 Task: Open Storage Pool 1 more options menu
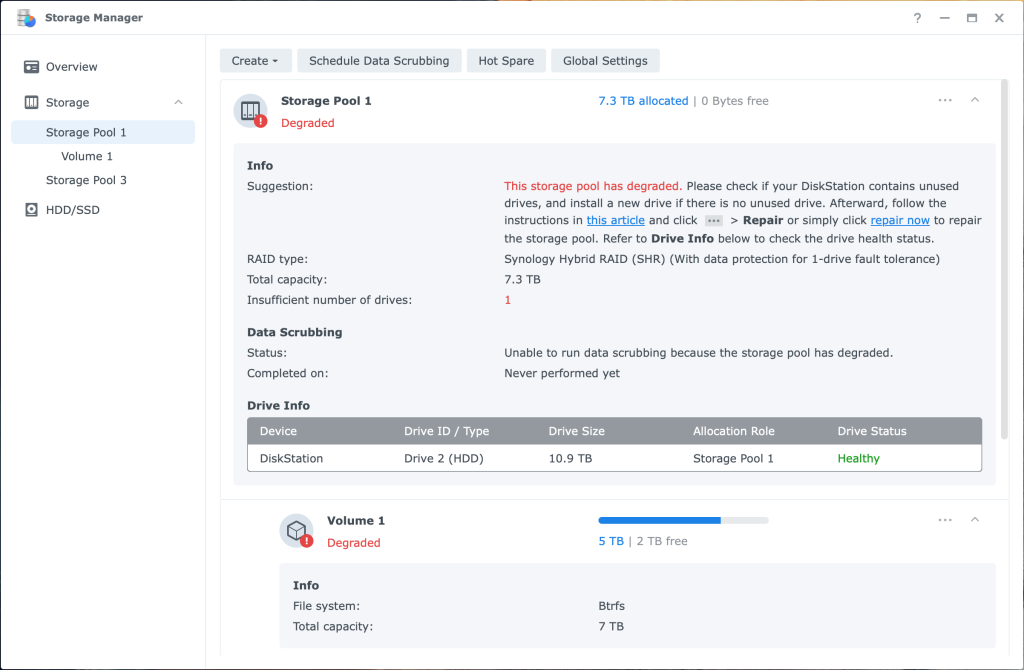[x=945, y=100]
